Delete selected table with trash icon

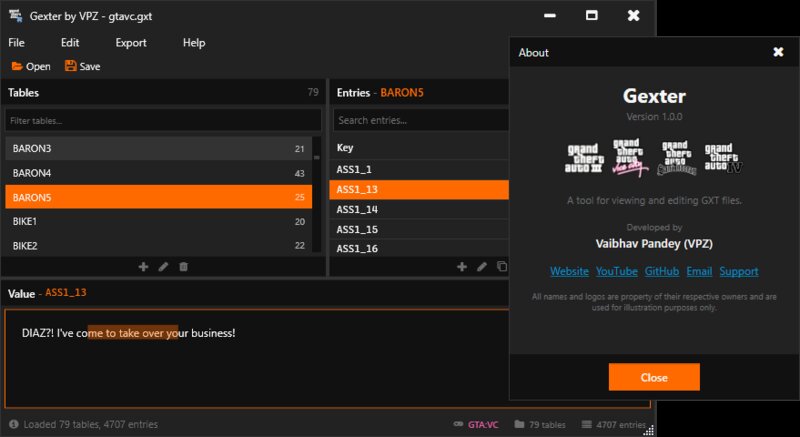183,267
